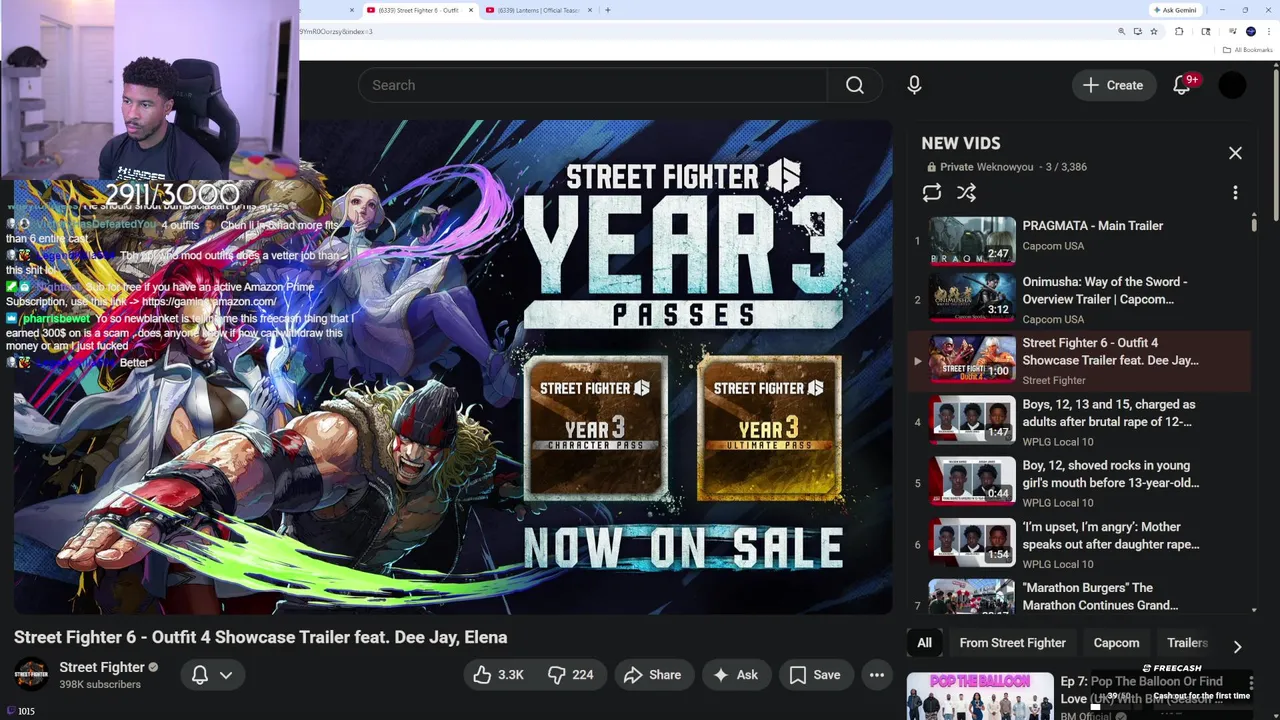Open the All Bookmarks folder
This screenshot has height=720, width=1280.
point(1247,50)
